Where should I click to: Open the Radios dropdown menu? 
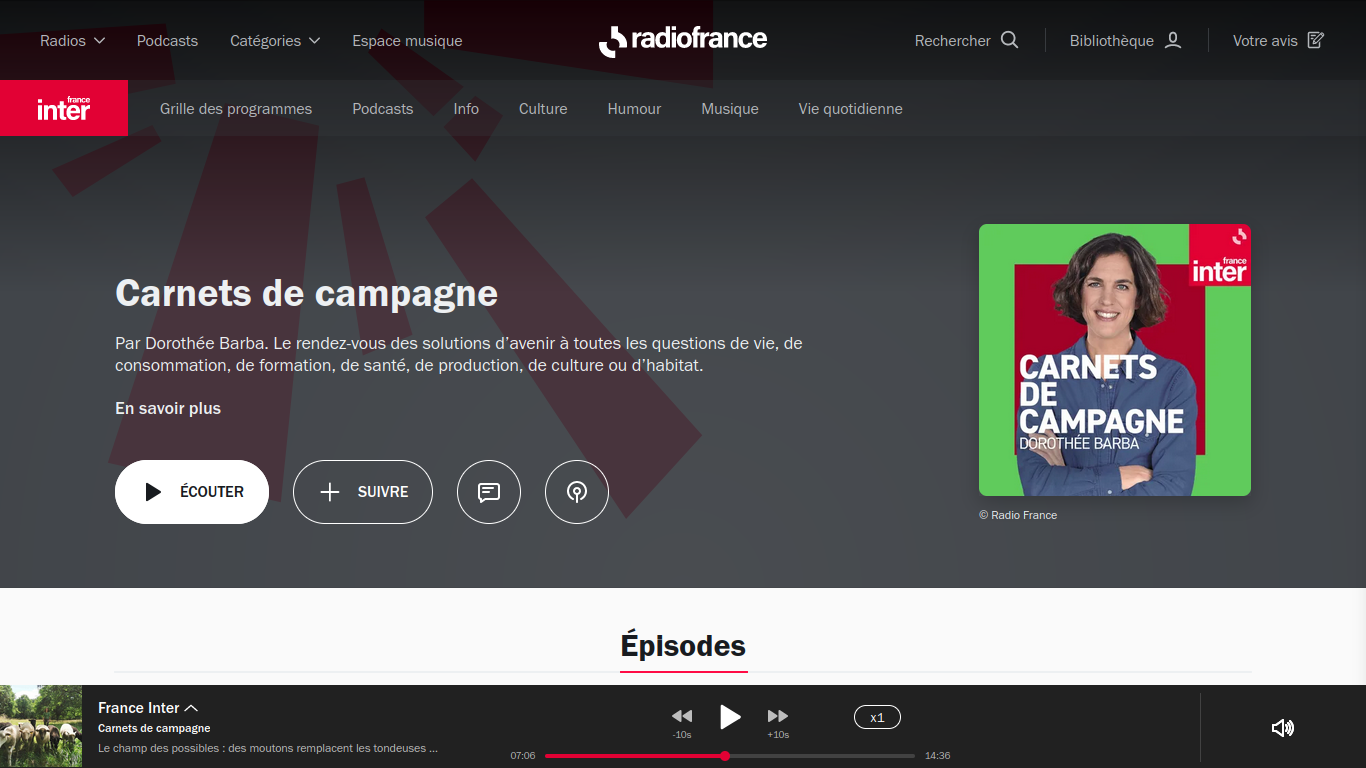(72, 41)
